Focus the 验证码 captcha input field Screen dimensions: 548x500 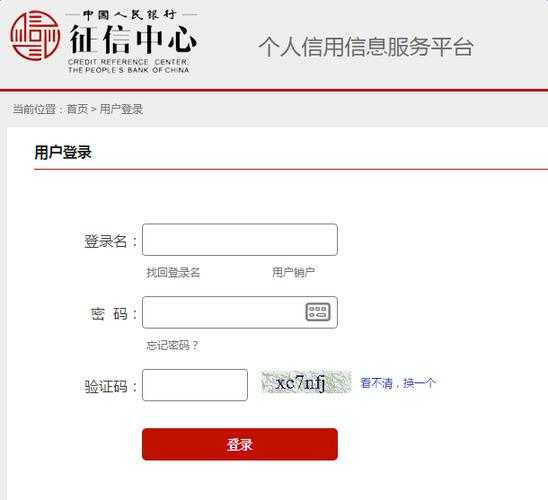(x=195, y=385)
